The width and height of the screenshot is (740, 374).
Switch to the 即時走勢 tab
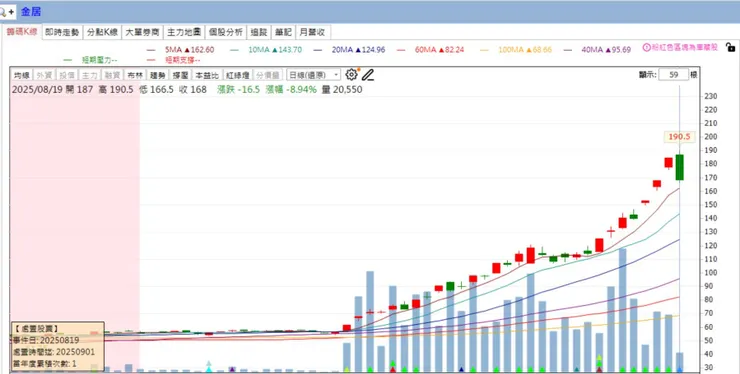tap(62, 32)
